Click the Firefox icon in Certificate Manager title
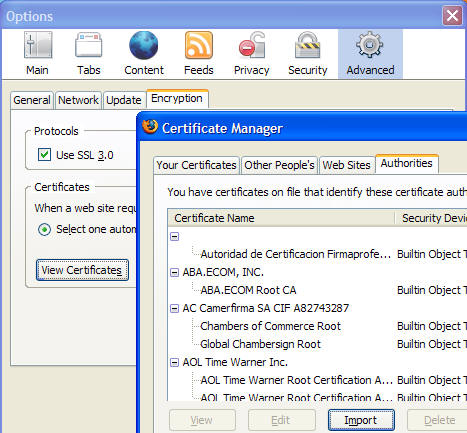Image resolution: width=467 pixels, height=433 pixels. (x=150, y=127)
